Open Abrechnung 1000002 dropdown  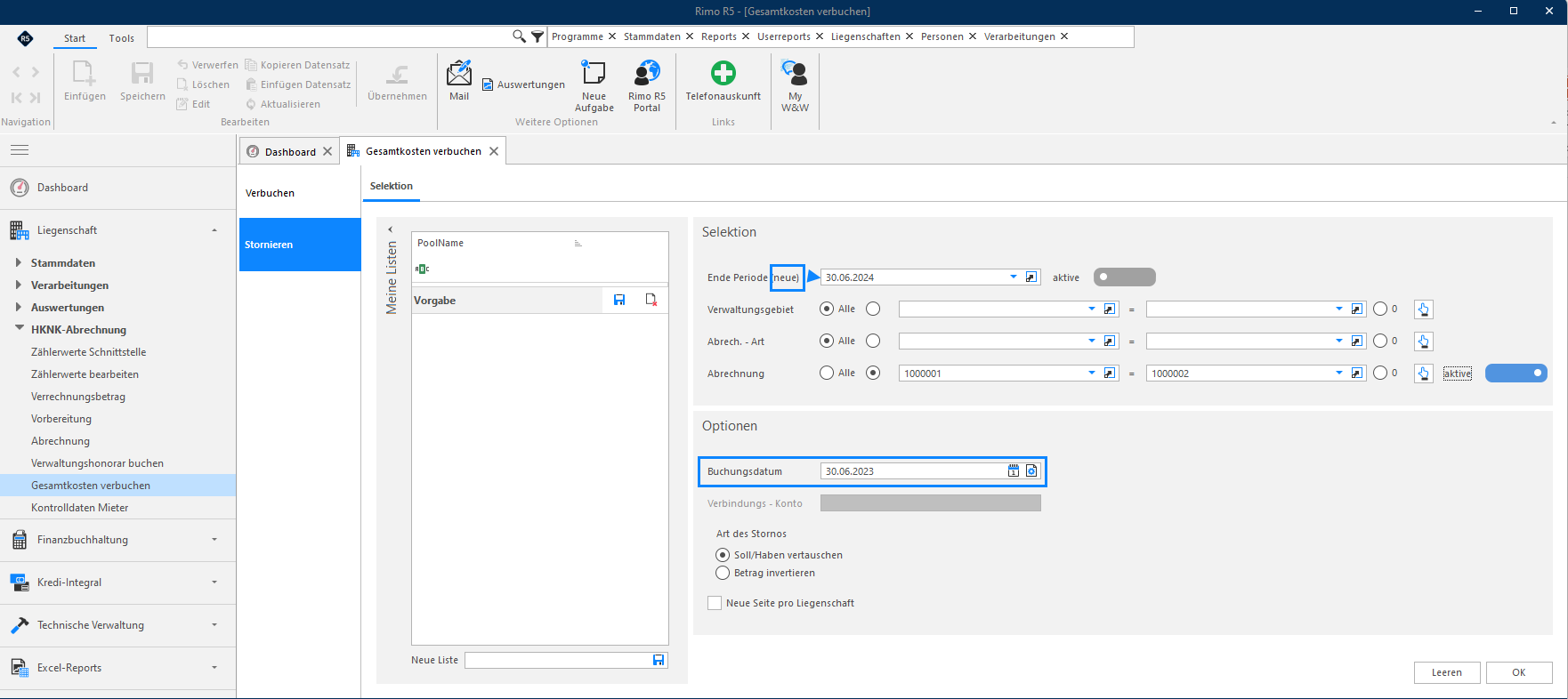[x=1339, y=374]
